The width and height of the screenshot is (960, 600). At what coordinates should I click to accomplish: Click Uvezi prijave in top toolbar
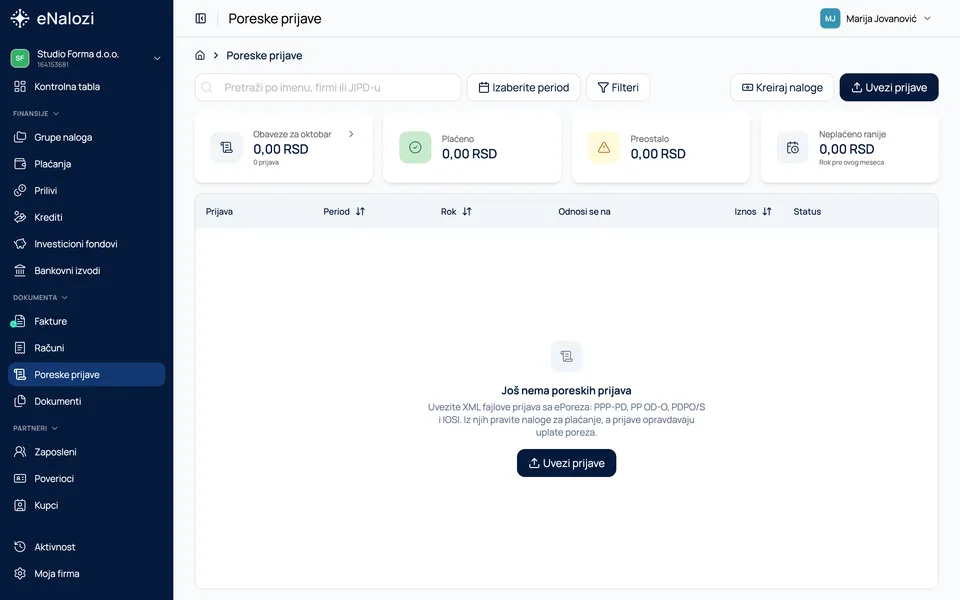(889, 88)
